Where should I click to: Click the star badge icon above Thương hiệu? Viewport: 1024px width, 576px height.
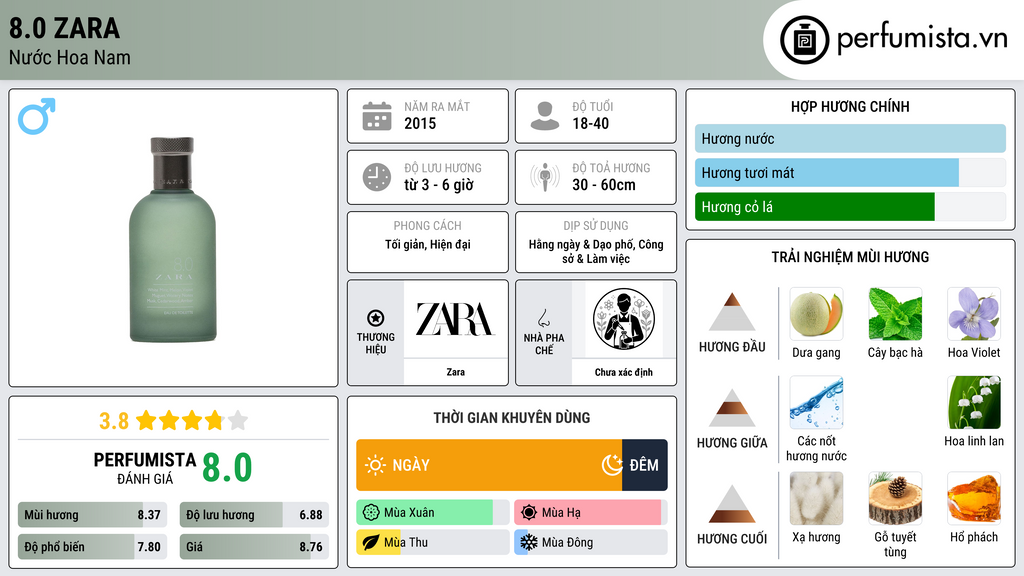point(376,318)
